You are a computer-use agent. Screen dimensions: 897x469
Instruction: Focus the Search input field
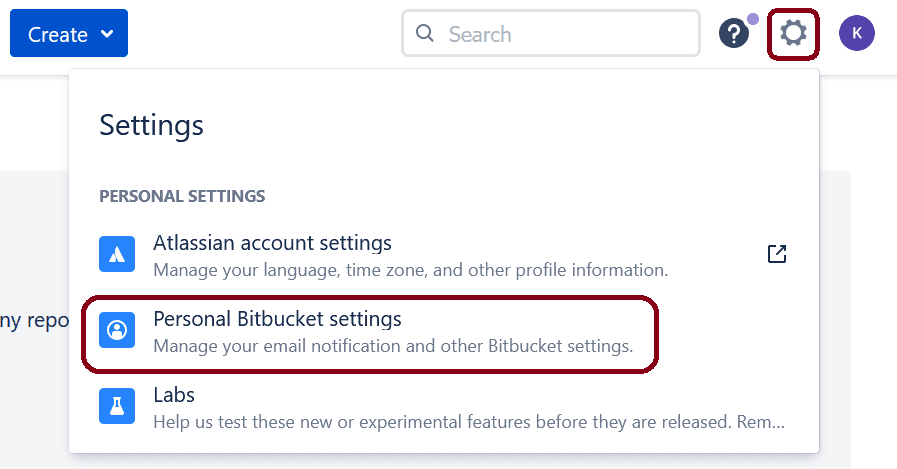[x=565, y=34]
